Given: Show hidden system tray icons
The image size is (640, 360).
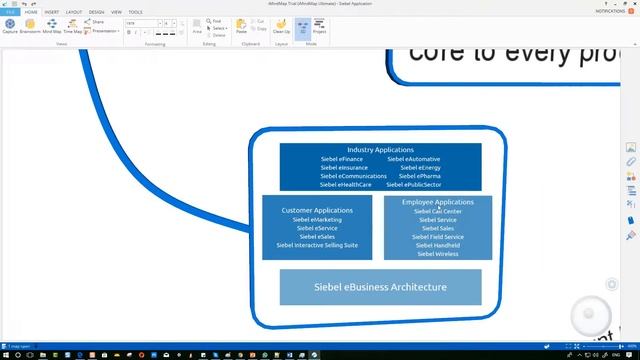Looking at the screenshot, I should point(579,355).
